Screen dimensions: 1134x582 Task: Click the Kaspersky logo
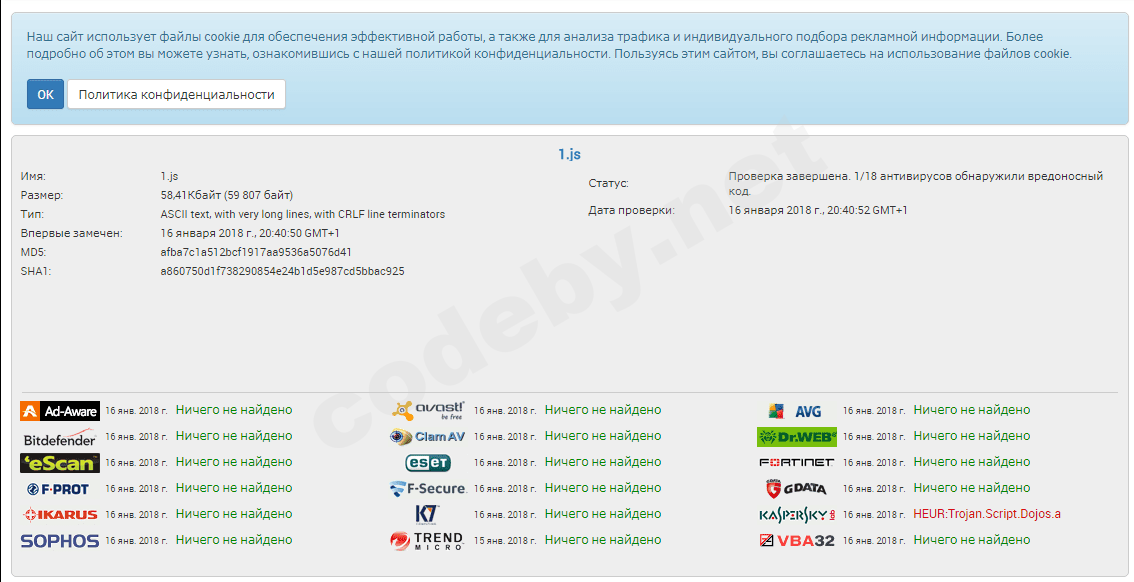(797, 515)
